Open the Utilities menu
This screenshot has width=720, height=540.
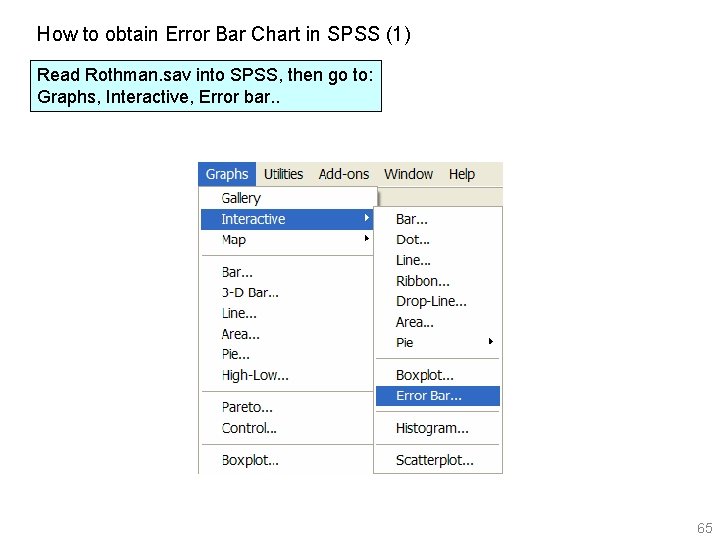pos(283,174)
